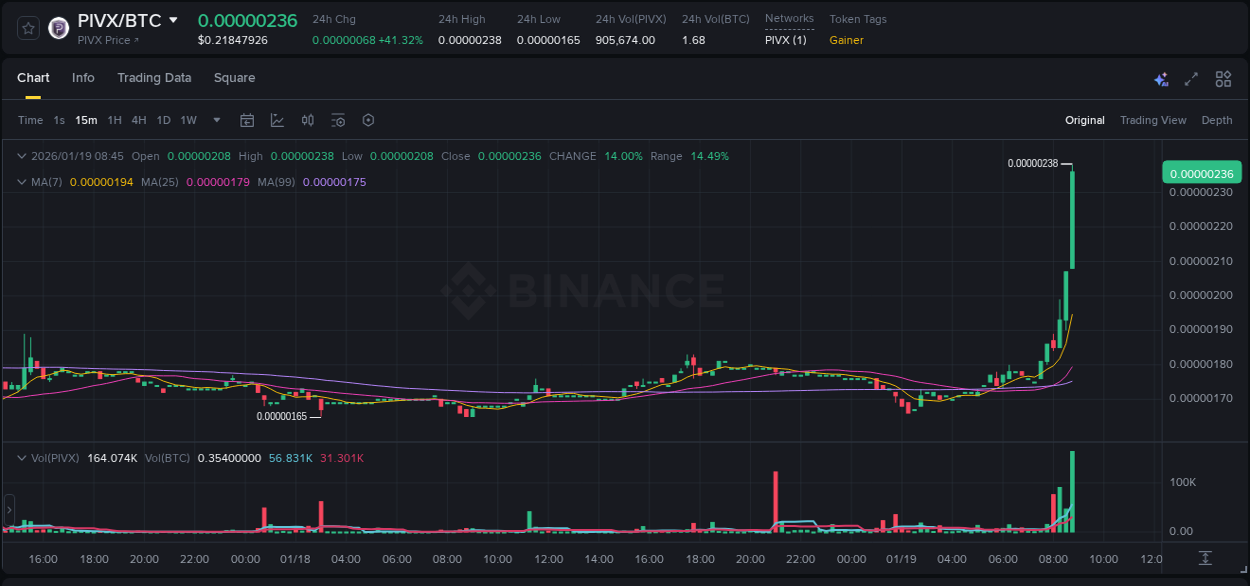Launch the Binance AI assistant icon
The width and height of the screenshot is (1250, 586).
pos(1161,78)
